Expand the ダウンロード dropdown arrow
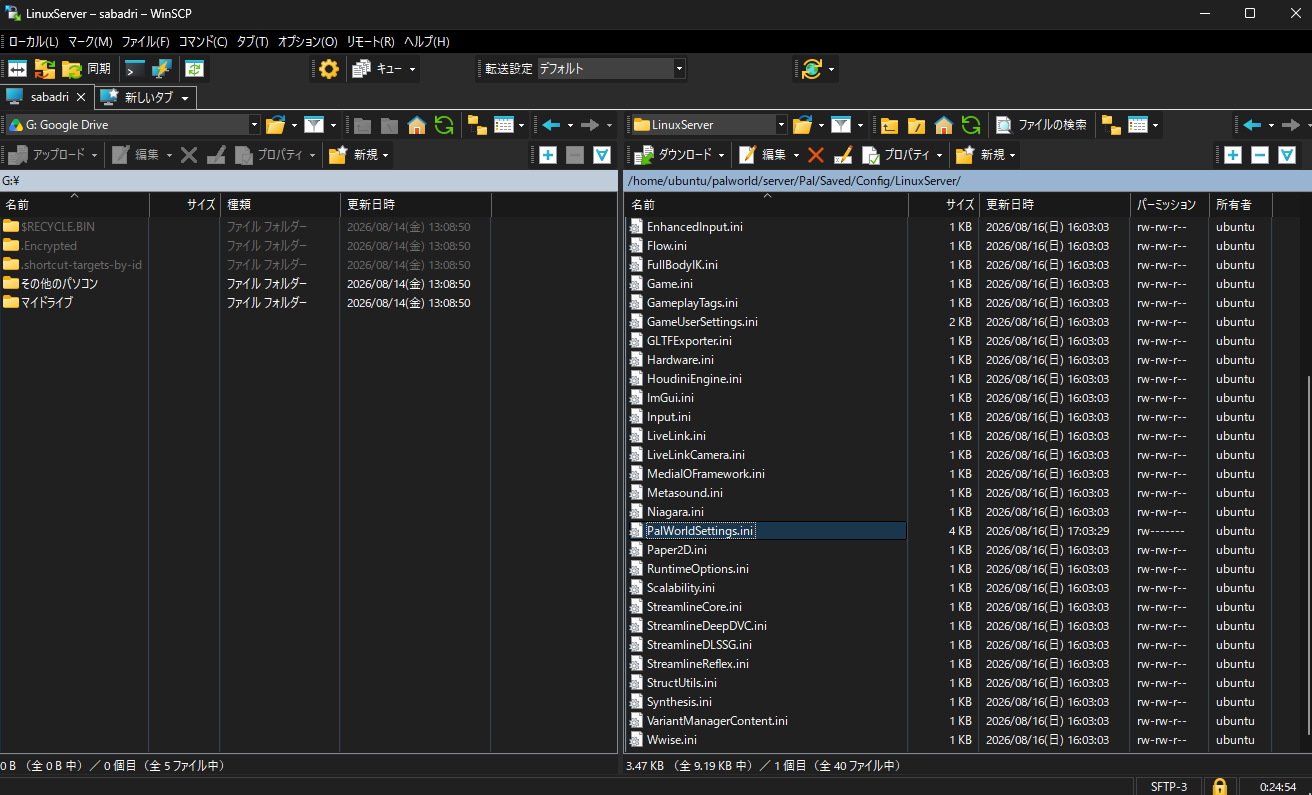 pyautogui.click(x=723, y=155)
